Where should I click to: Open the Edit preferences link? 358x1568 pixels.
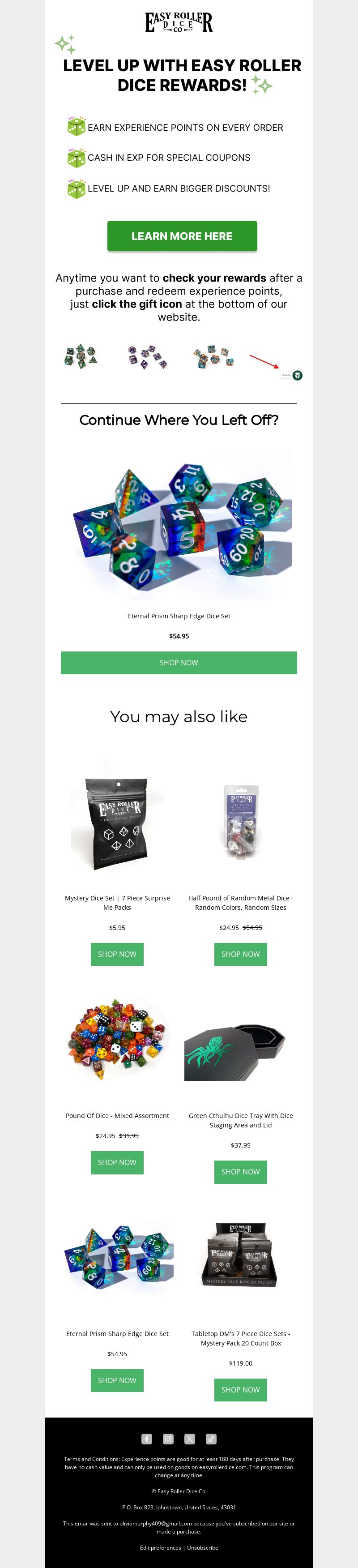160,1547
